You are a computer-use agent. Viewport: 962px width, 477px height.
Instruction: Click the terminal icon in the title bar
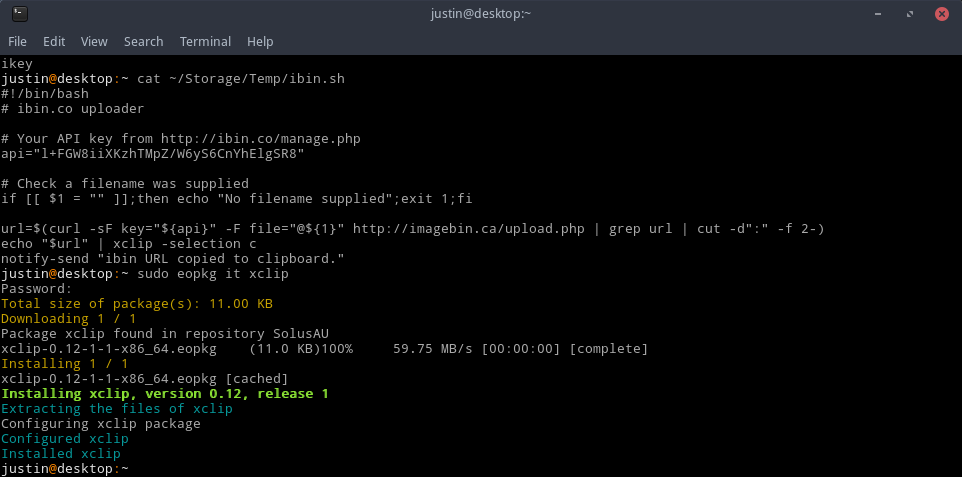pos(20,14)
